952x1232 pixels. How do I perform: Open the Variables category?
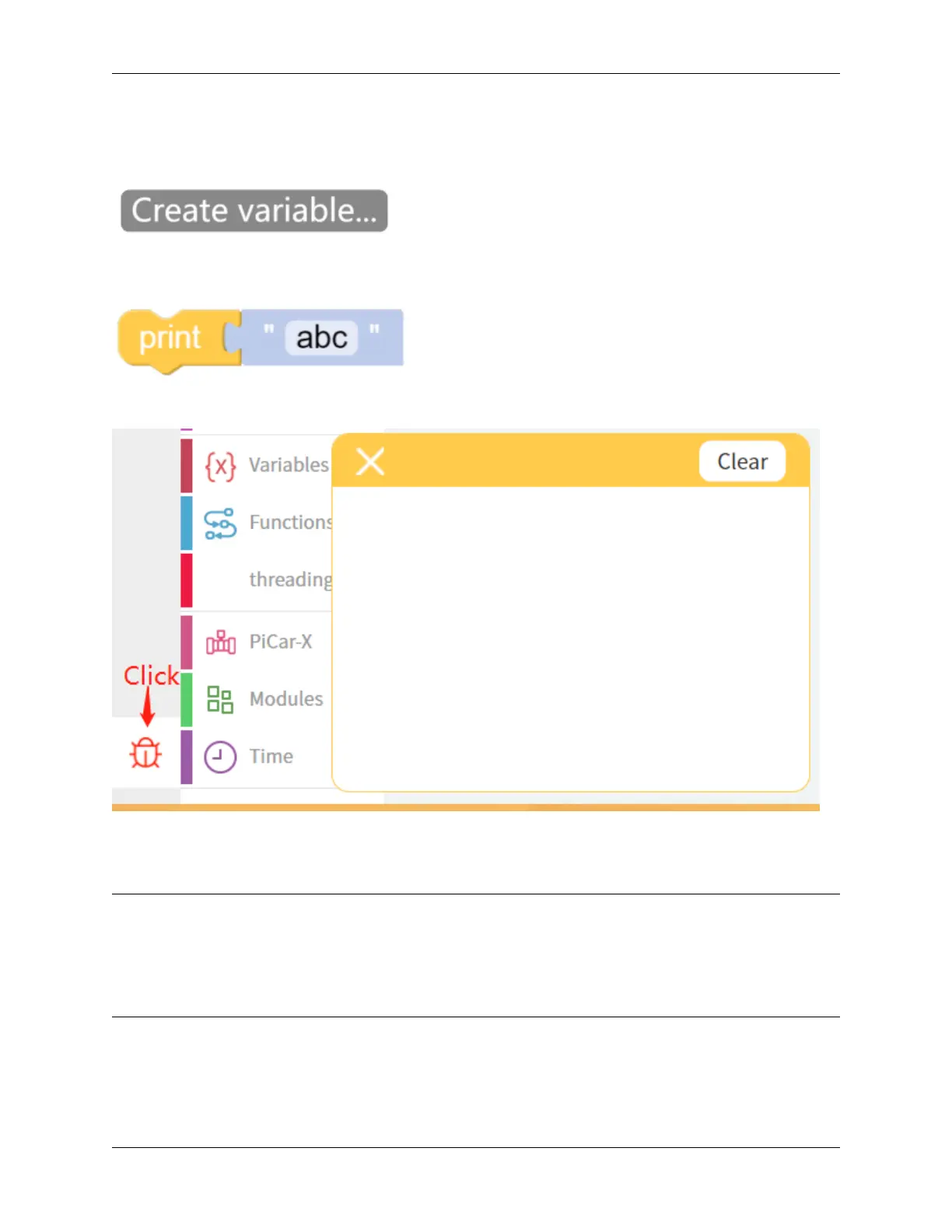[x=289, y=465]
